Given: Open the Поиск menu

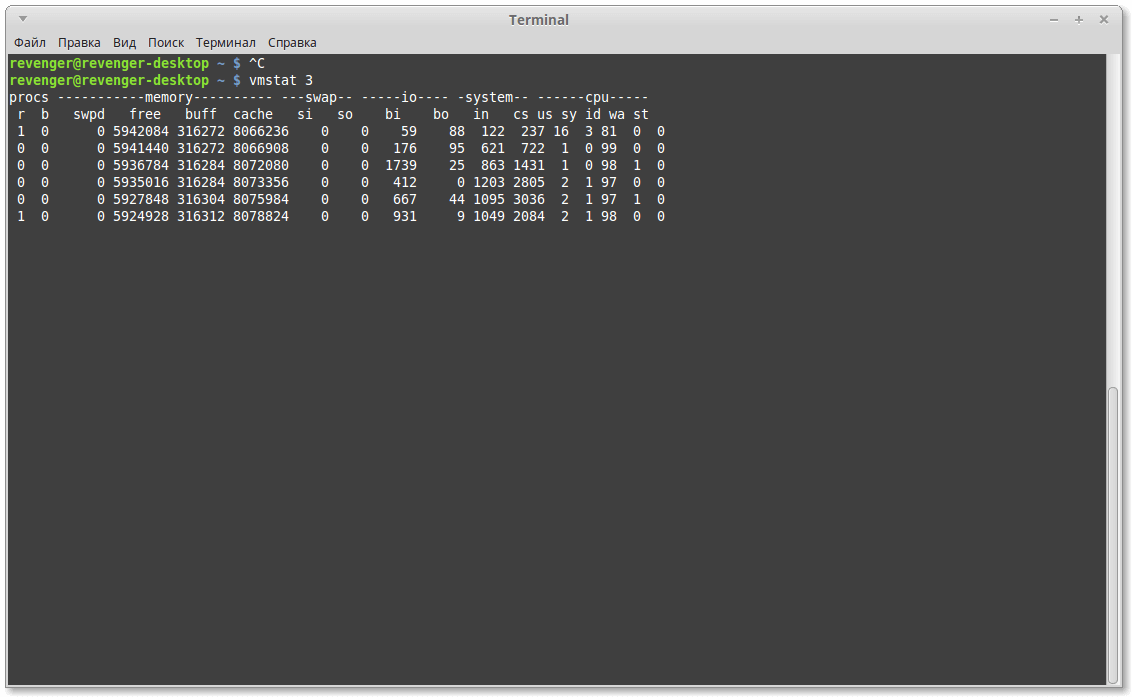Looking at the screenshot, I should pyautogui.click(x=166, y=43).
